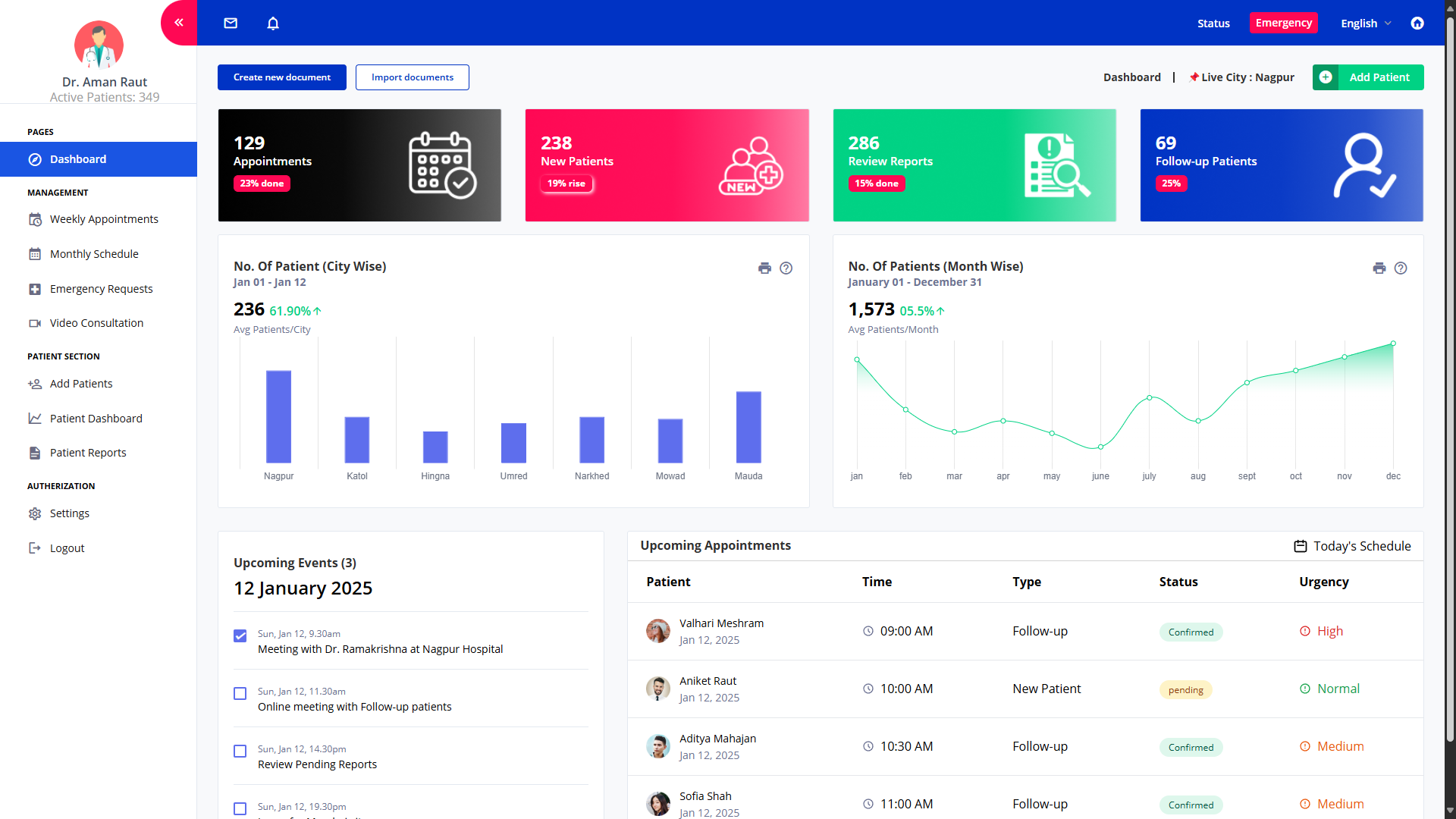The image size is (1456, 819).
Task: Check the Online meeting with Follow-up patients event
Action: 240,693
